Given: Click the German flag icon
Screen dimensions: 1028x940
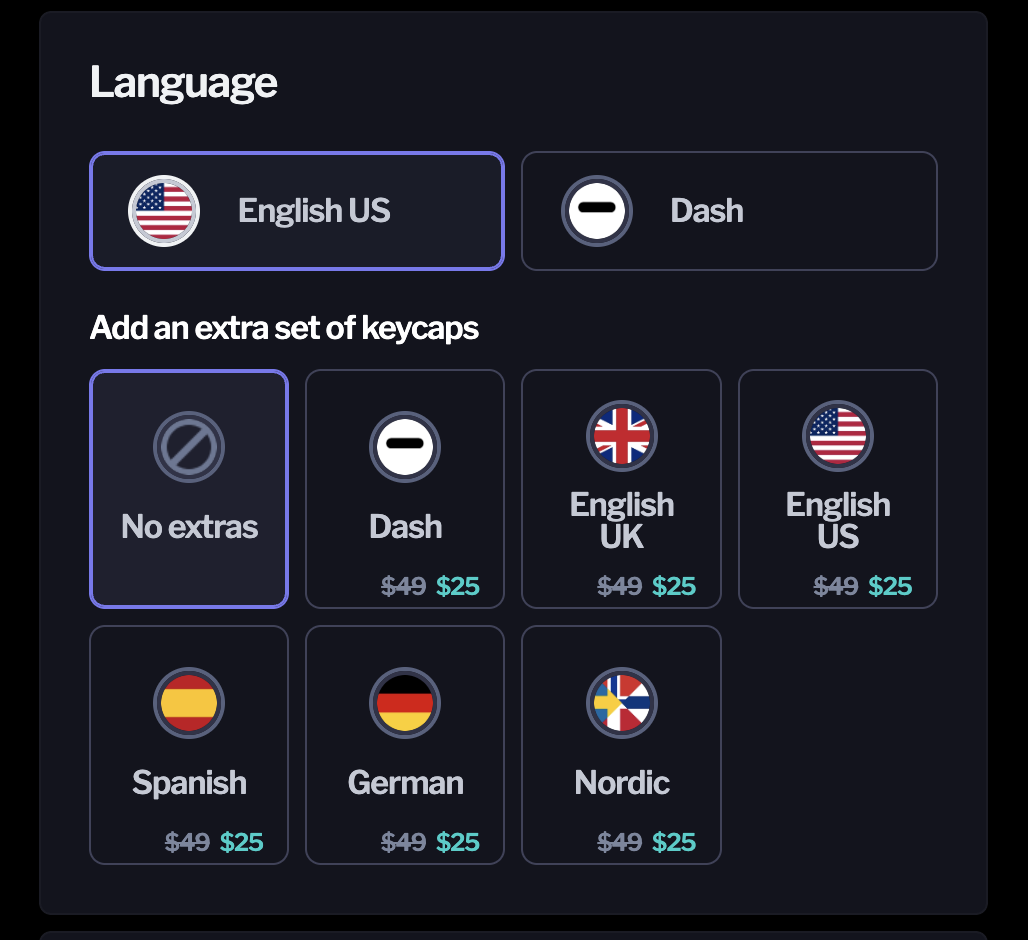Looking at the screenshot, I should click(405, 703).
